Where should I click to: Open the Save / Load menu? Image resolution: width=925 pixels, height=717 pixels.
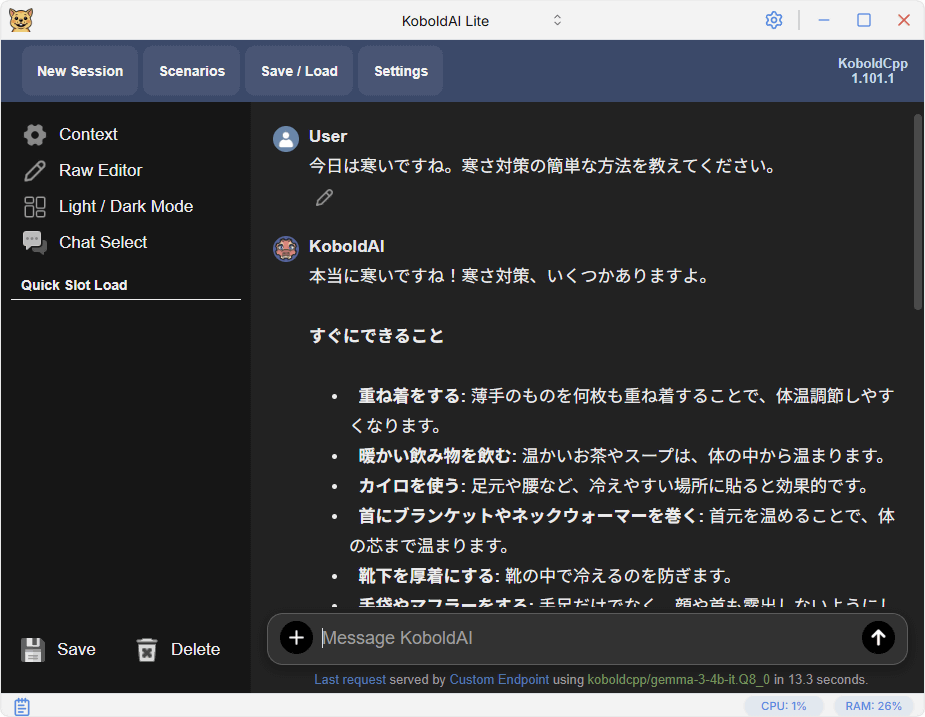click(x=299, y=71)
